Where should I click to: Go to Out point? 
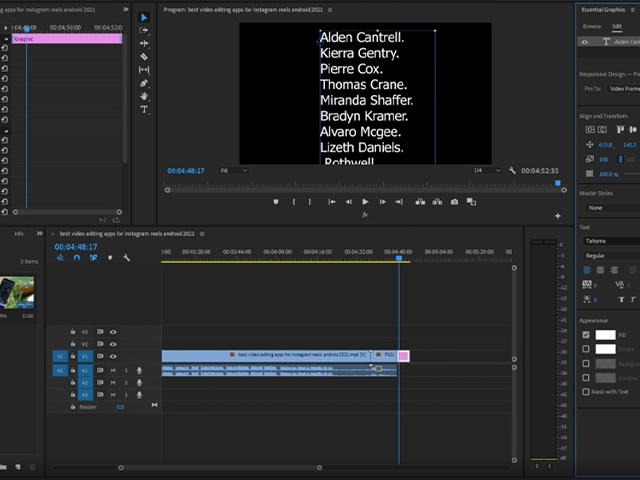(399, 202)
